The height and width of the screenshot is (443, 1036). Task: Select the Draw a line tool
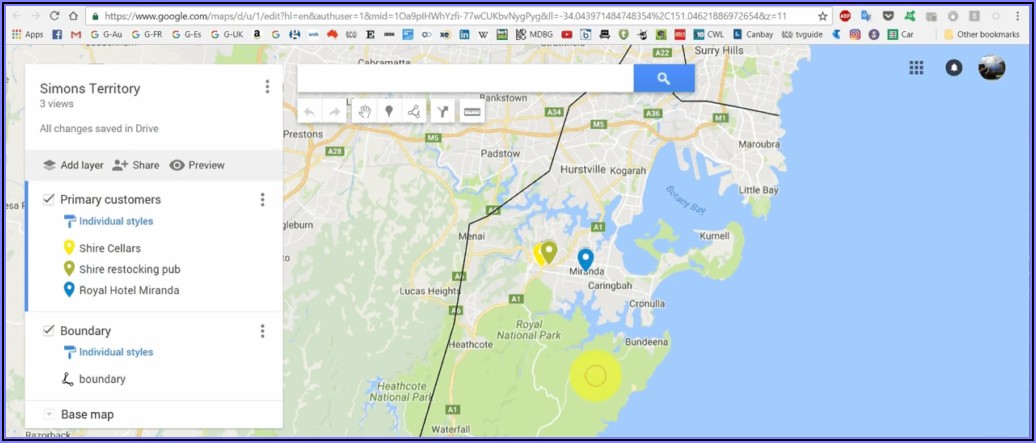(x=414, y=112)
